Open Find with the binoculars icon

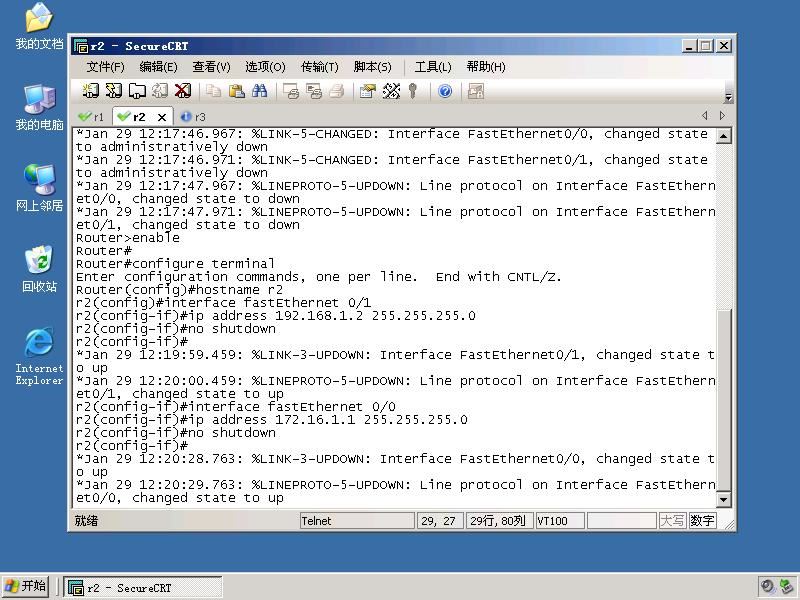[260, 91]
